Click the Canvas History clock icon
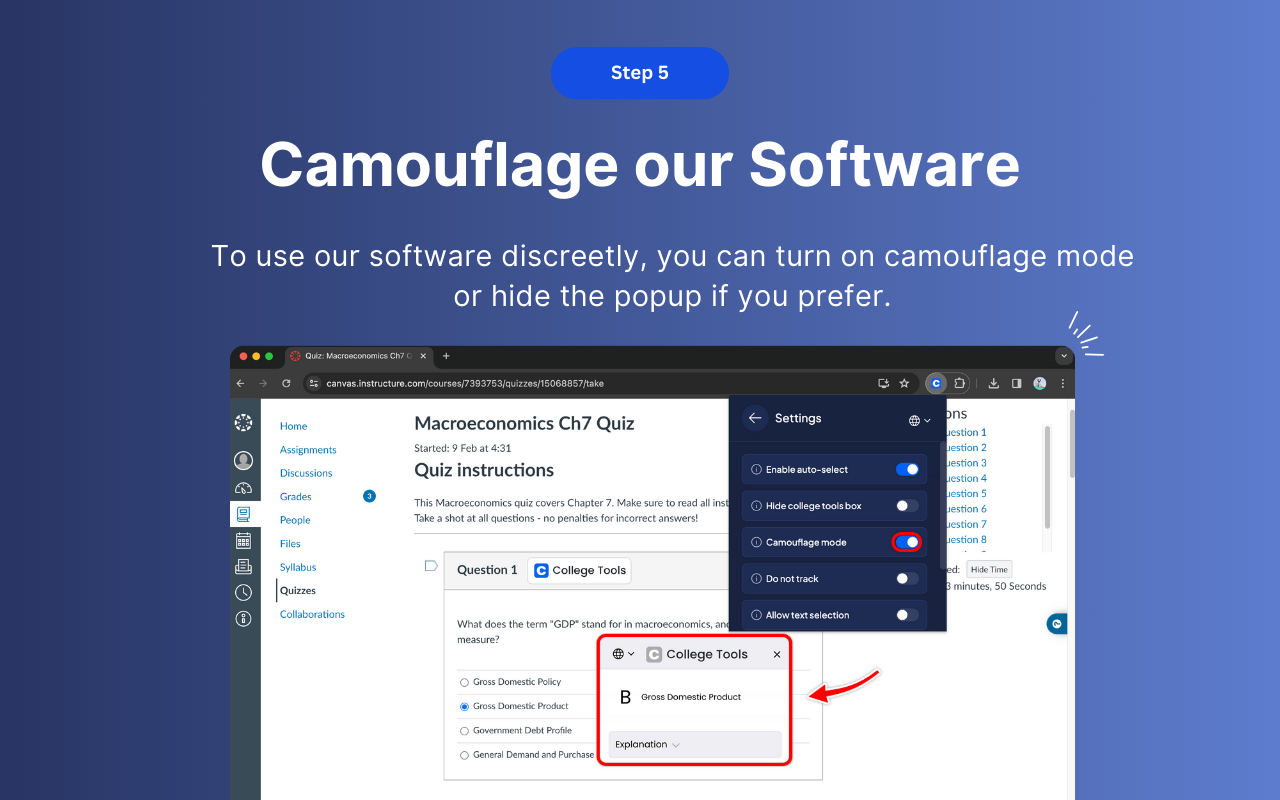1280x800 pixels. click(x=243, y=593)
